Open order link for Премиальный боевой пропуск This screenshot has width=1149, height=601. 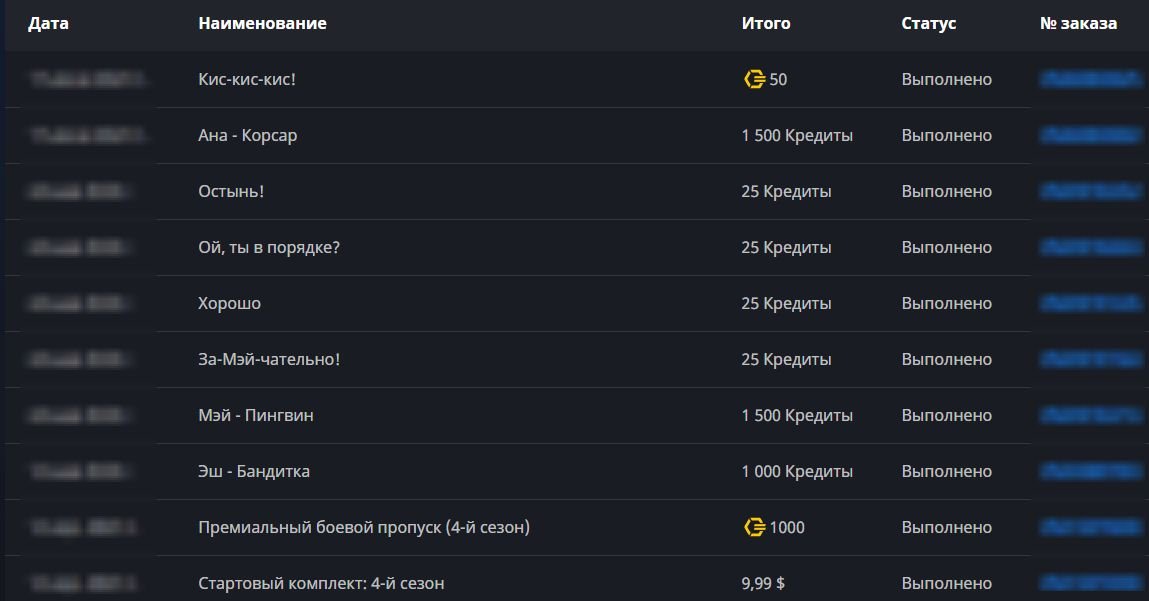[x=1090, y=527]
